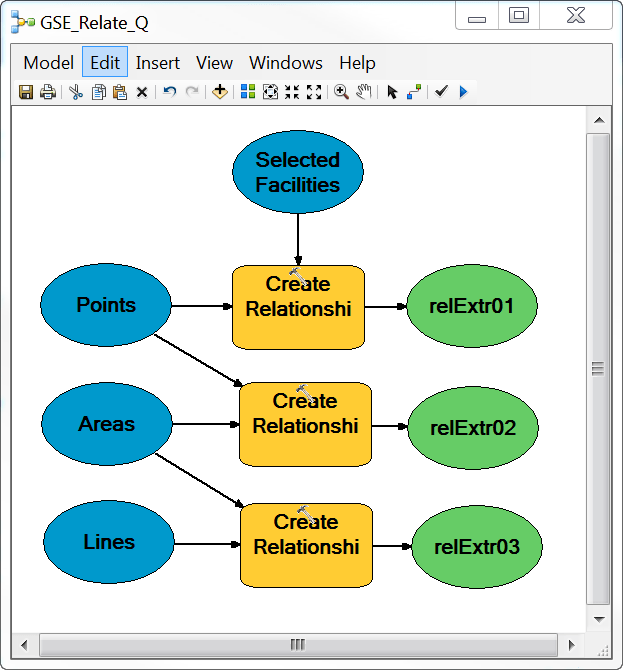Cut the selected element with the scissors icon
Viewport: 623px width, 670px height.
click(x=76, y=92)
